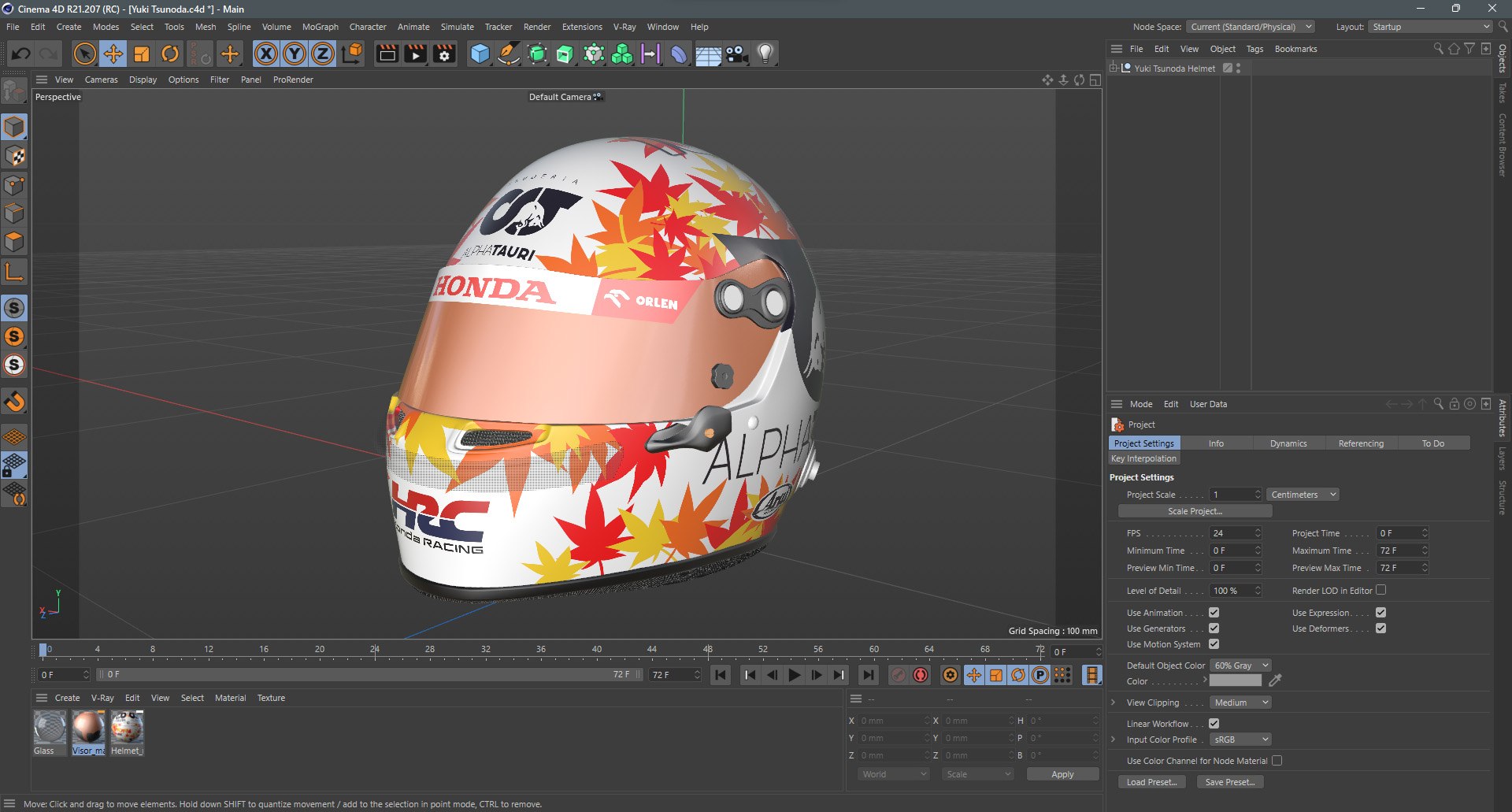Open Edit Render Settings icon
1512x812 pixels.
click(x=444, y=54)
